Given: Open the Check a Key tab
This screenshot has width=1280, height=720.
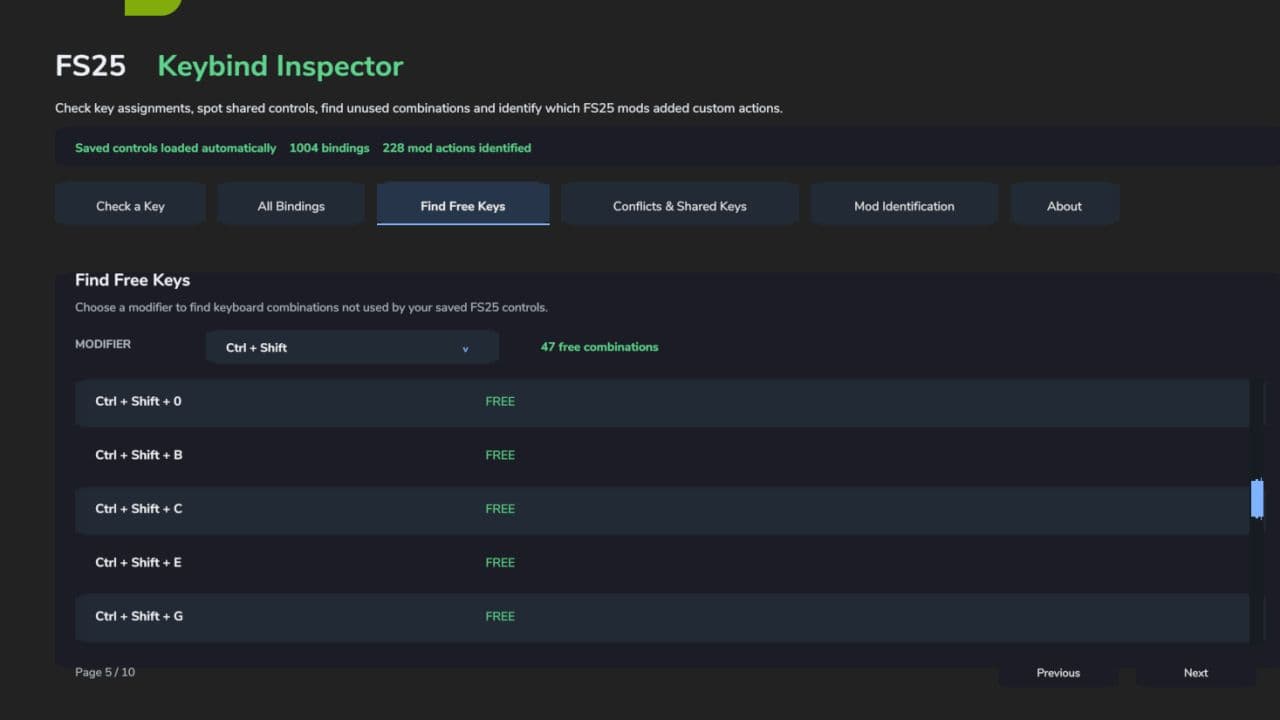Looking at the screenshot, I should click(x=130, y=205).
